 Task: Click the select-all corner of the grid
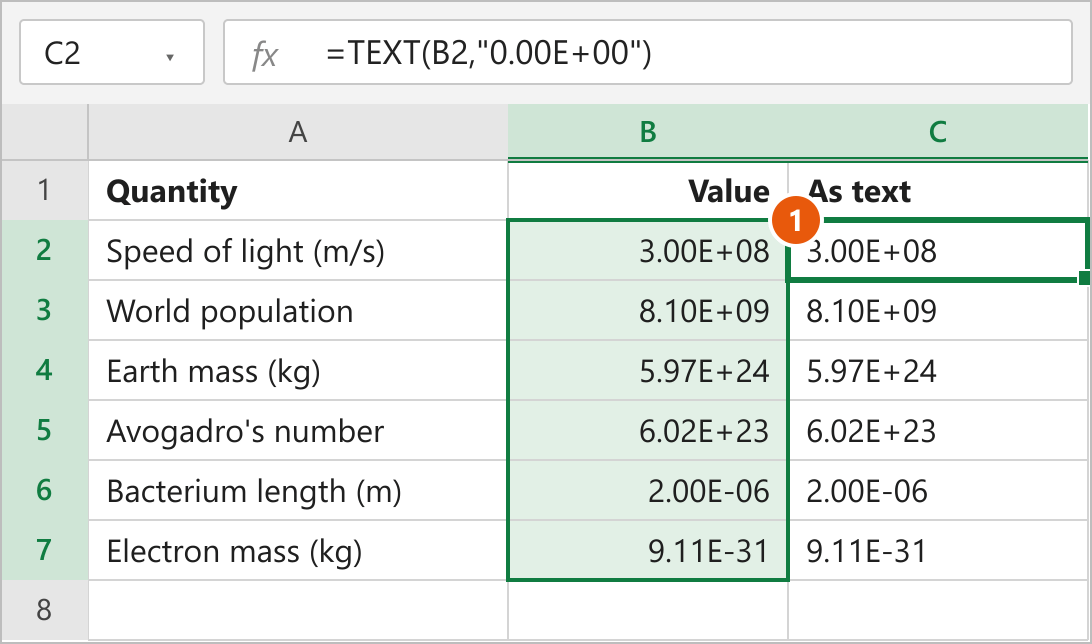click(x=45, y=132)
